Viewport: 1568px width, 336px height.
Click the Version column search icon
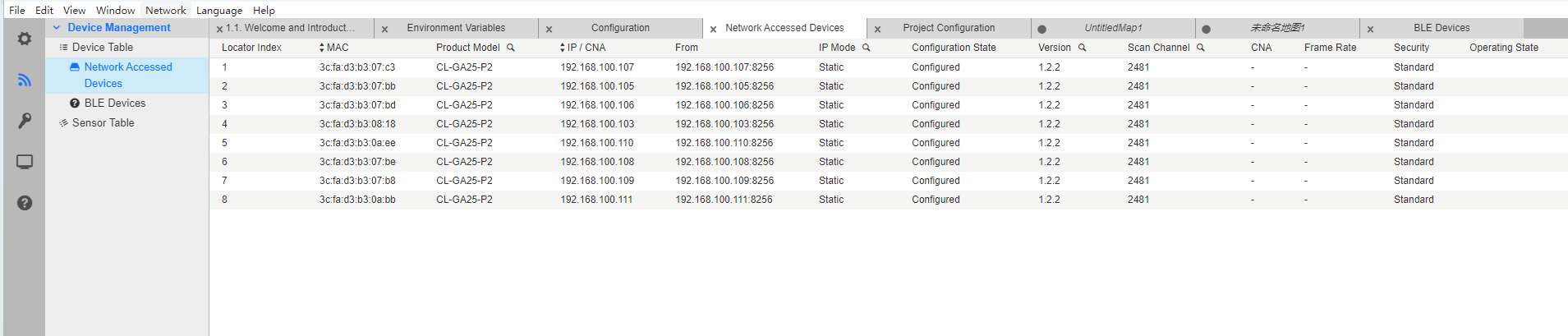click(x=1083, y=48)
